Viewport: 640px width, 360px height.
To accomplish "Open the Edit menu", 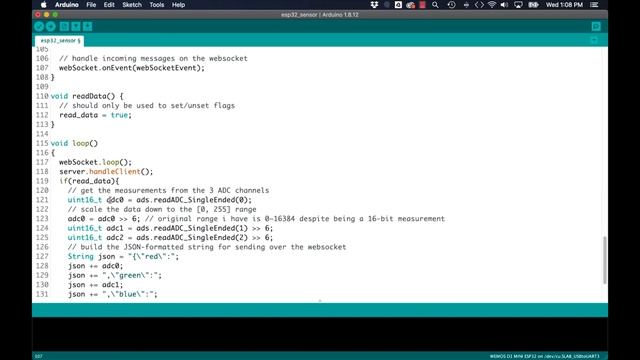I will pyautogui.click(x=109, y=5).
